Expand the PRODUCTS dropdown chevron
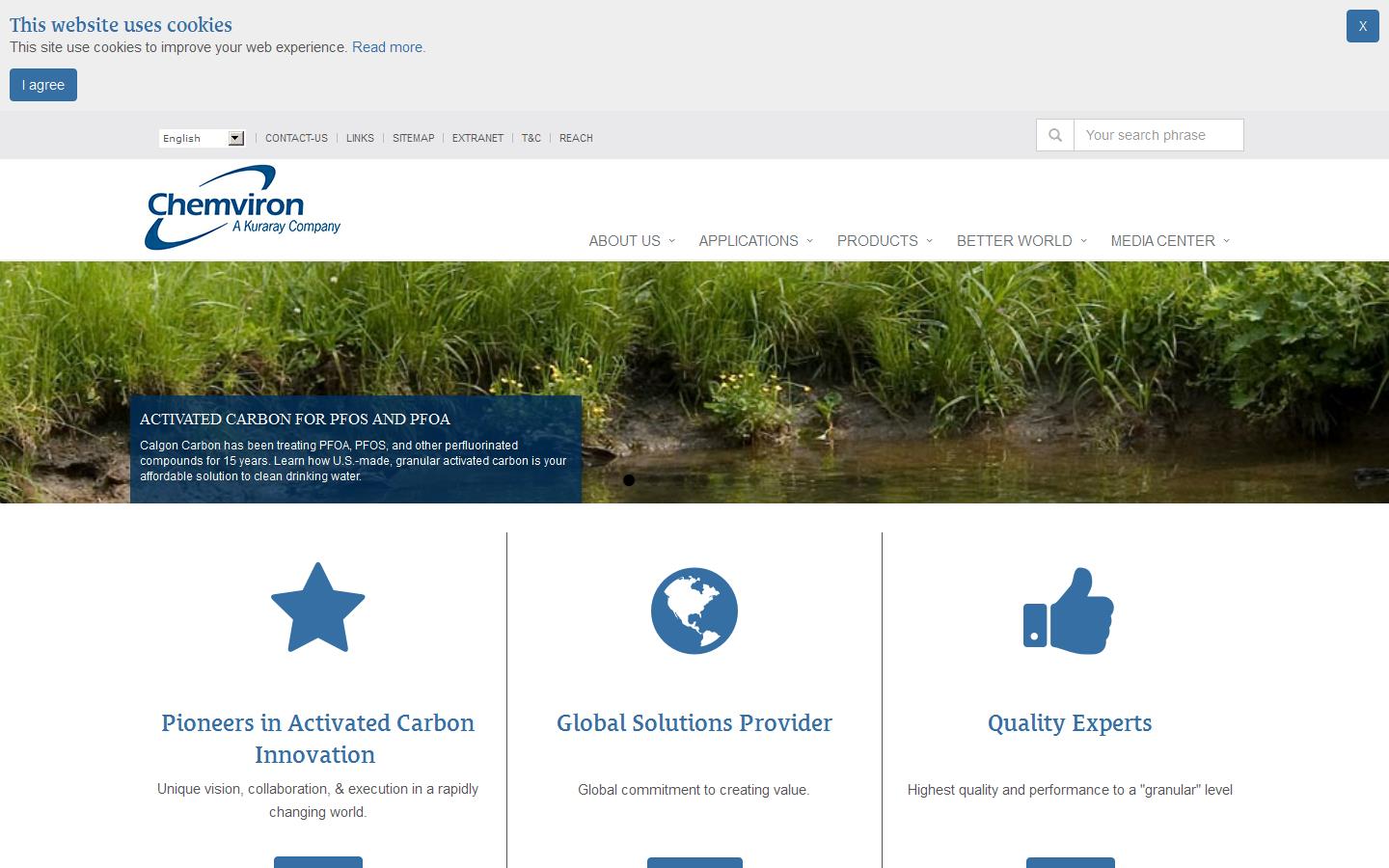The width and height of the screenshot is (1389, 868). click(x=929, y=241)
